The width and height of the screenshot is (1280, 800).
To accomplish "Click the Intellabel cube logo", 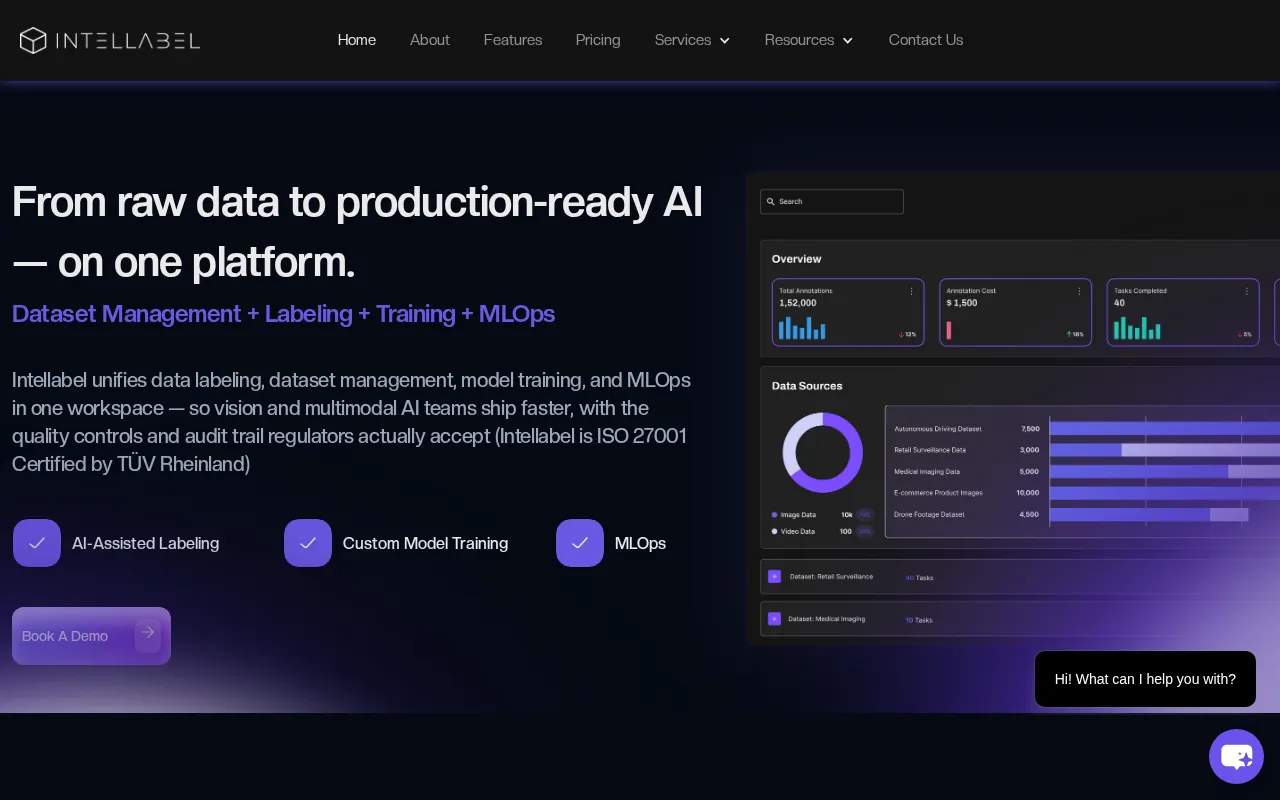I will (33, 40).
